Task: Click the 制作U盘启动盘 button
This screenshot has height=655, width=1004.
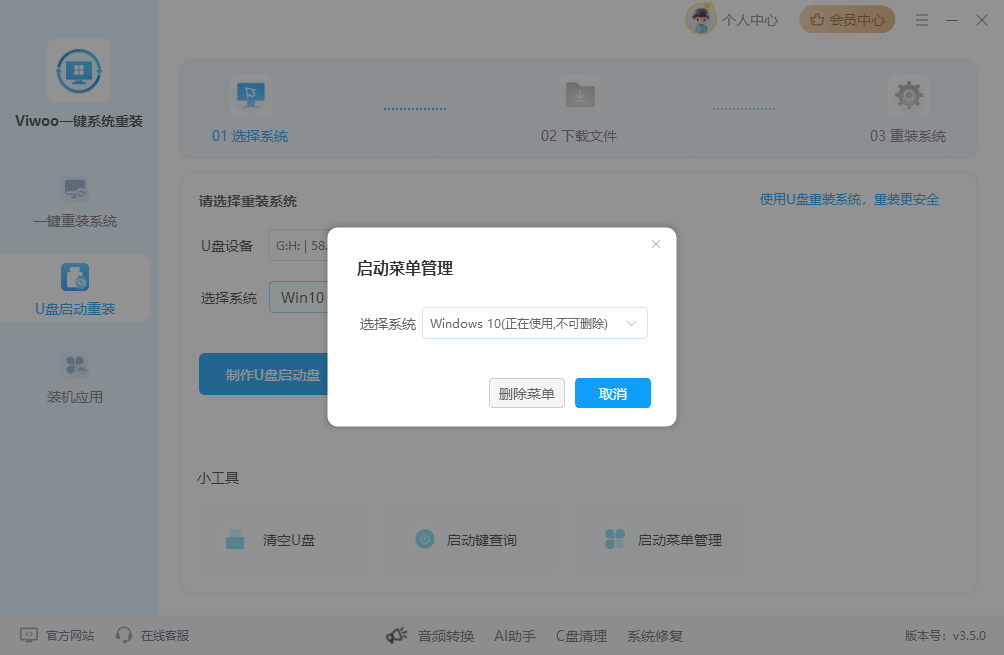Action: pyautogui.click(x=264, y=374)
